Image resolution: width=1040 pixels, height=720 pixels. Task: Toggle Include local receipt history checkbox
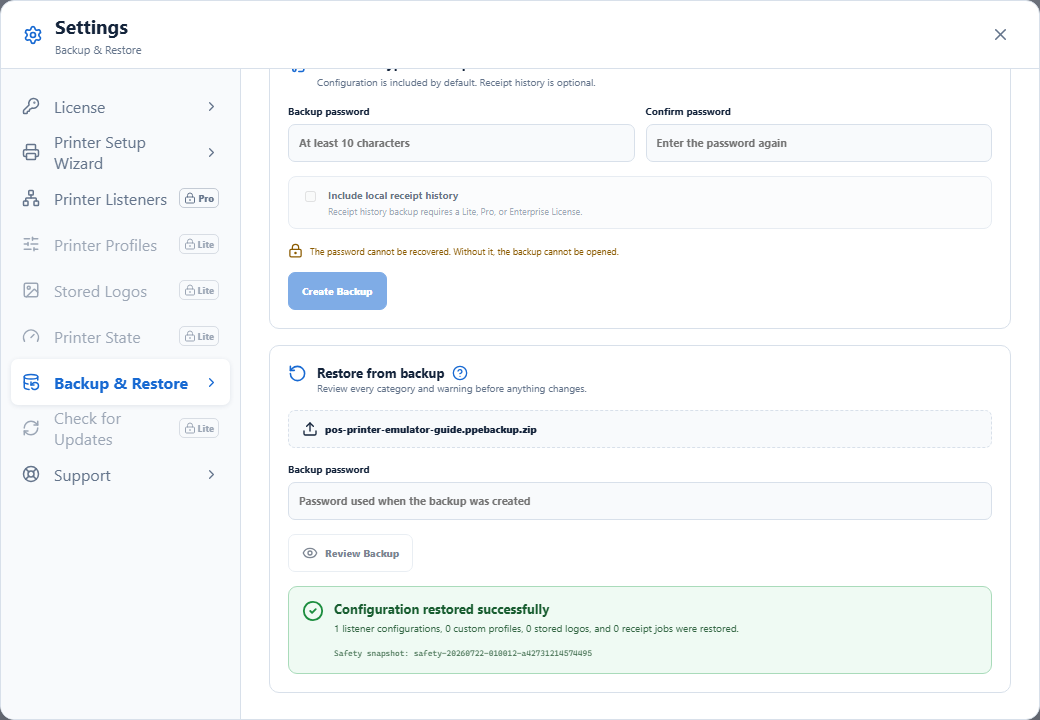pyautogui.click(x=310, y=196)
